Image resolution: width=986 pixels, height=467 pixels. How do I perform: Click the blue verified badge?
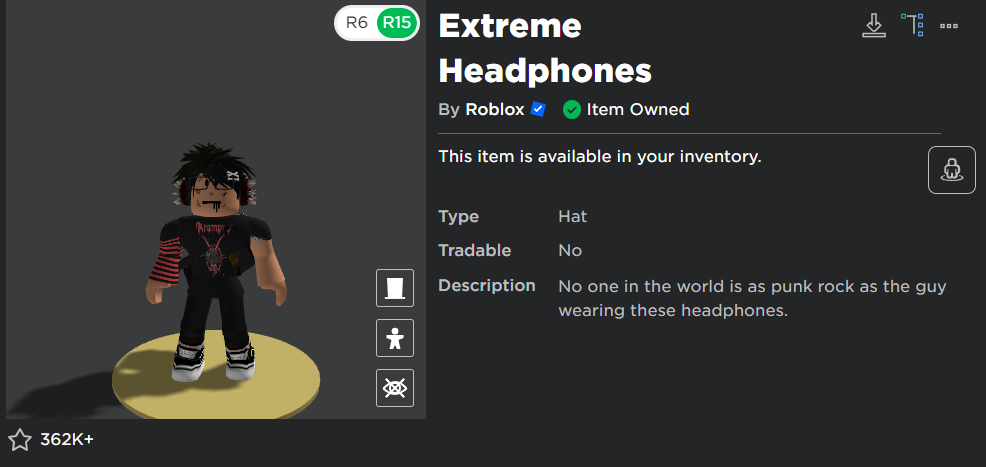point(538,109)
